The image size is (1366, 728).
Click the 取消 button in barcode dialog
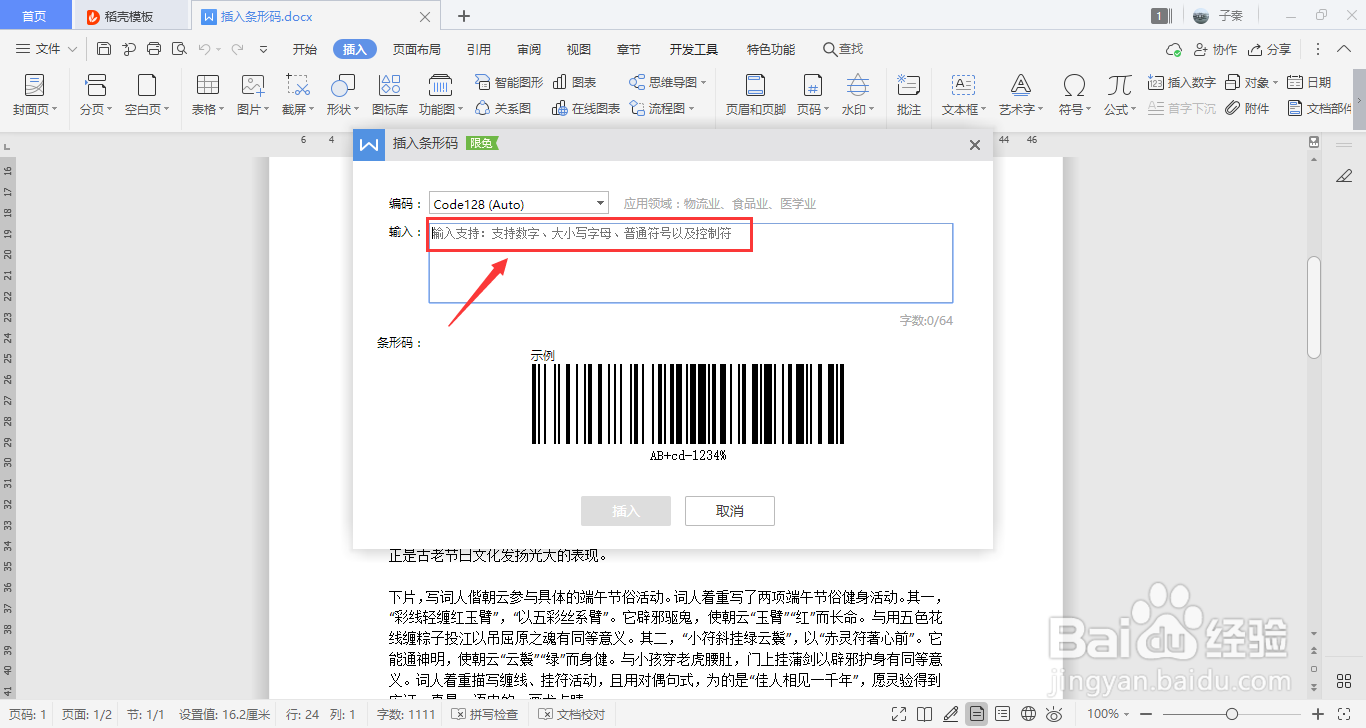pos(730,511)
